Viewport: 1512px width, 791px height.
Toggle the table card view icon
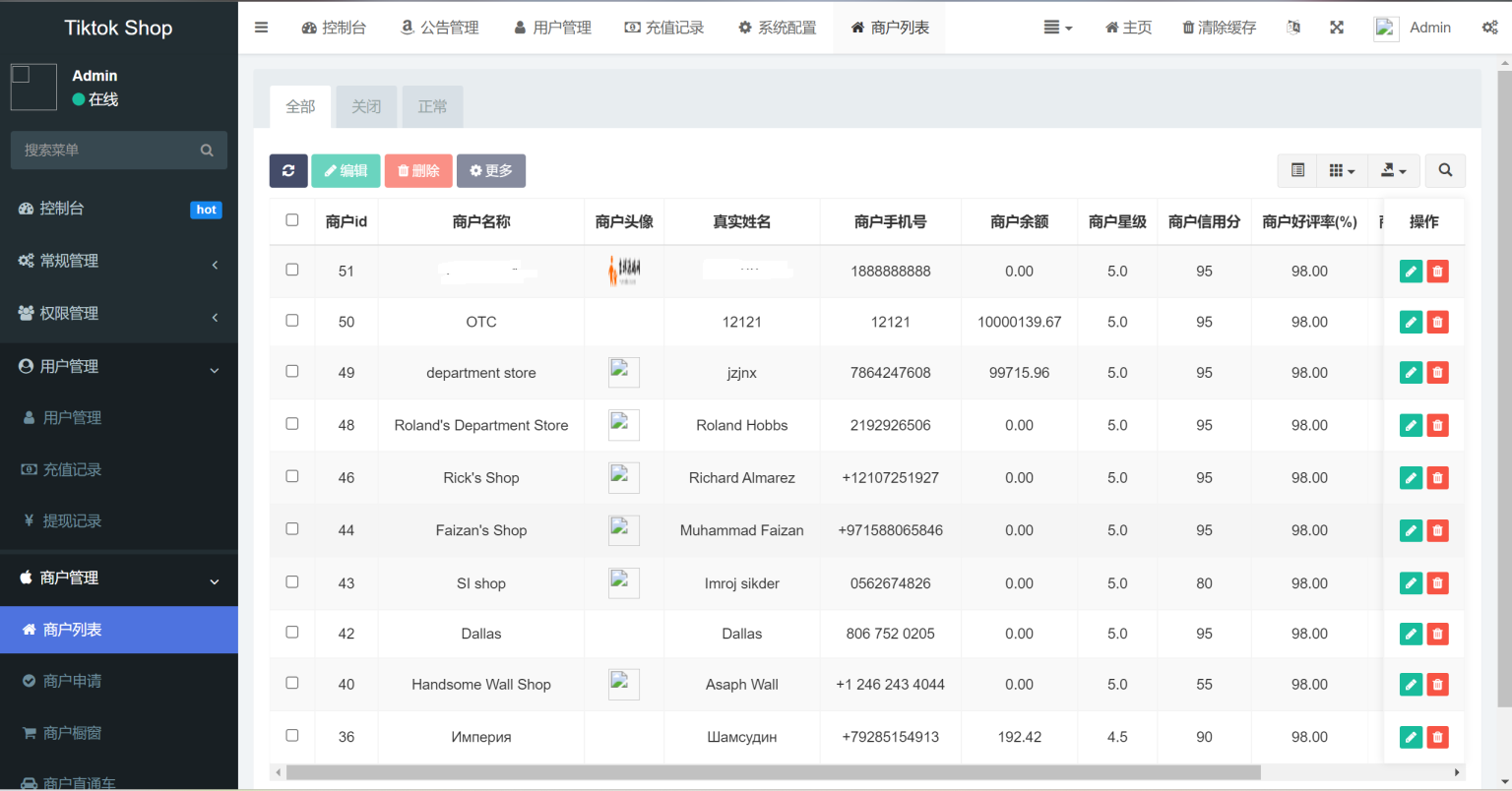(1297, 171)
